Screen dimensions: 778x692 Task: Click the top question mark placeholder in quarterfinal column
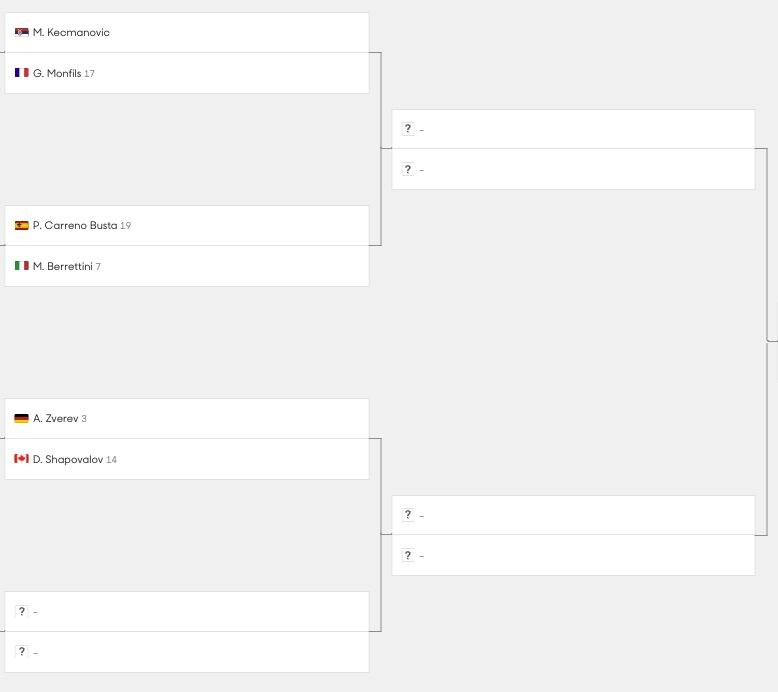click(407, 128)
